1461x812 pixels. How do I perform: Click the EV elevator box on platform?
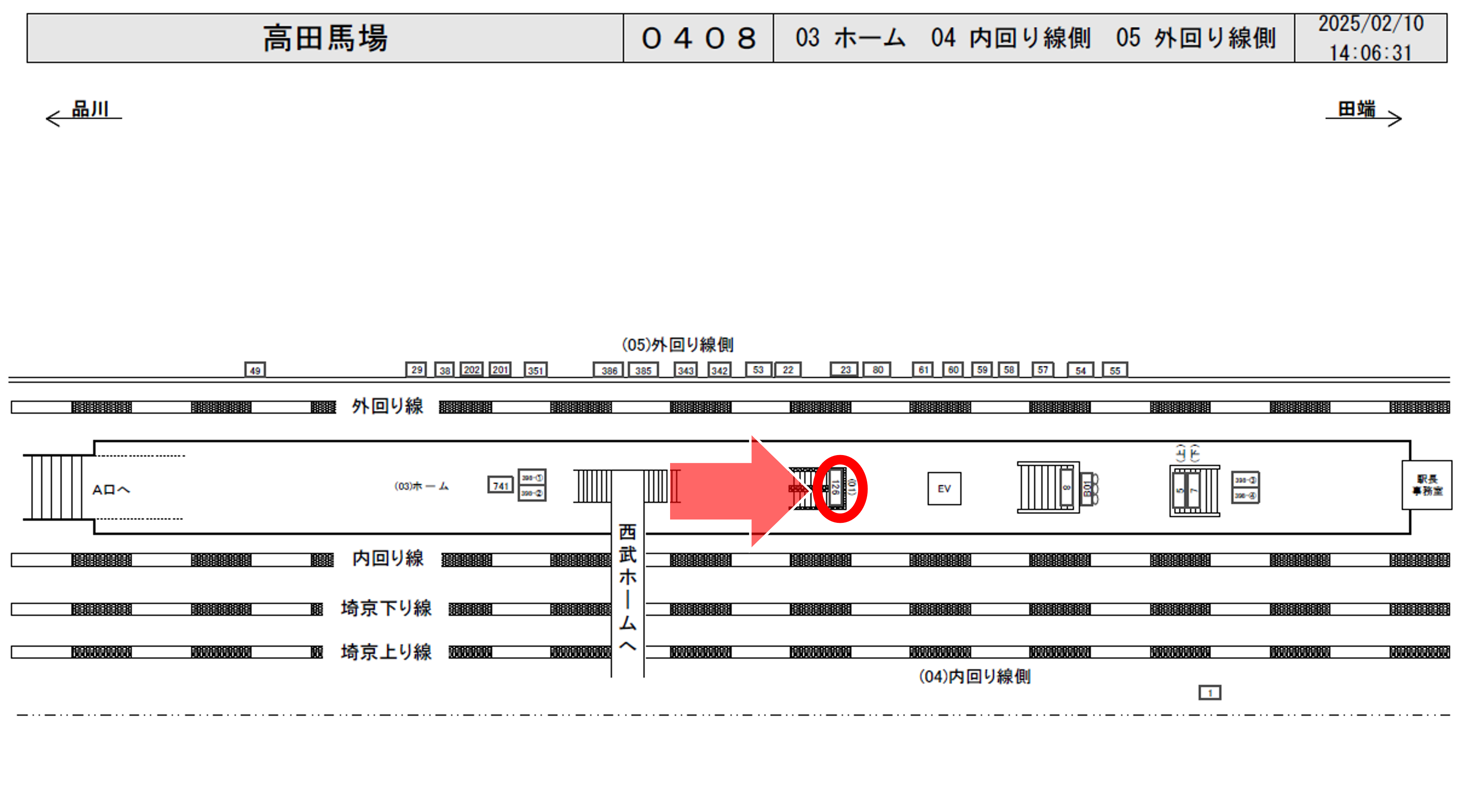[x=944, y=488]
